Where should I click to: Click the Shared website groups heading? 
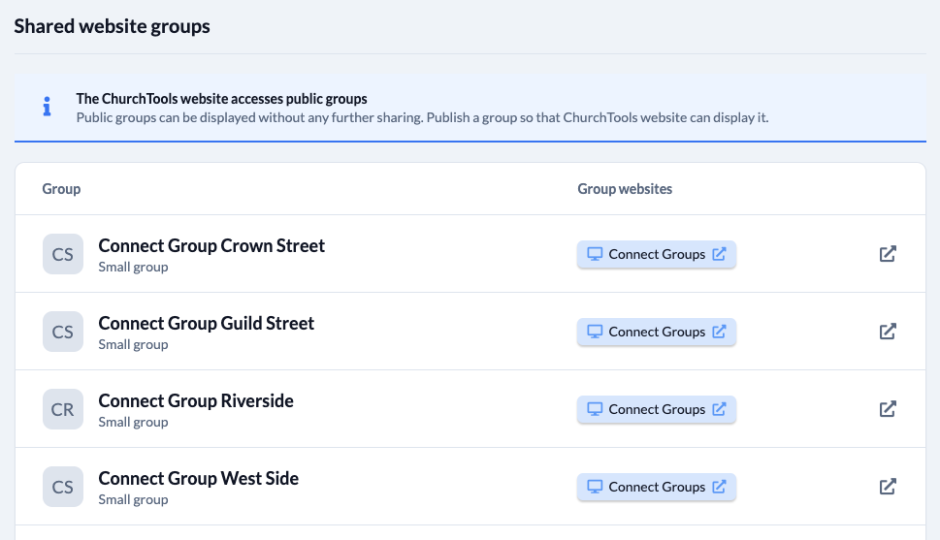click(112, 26)
